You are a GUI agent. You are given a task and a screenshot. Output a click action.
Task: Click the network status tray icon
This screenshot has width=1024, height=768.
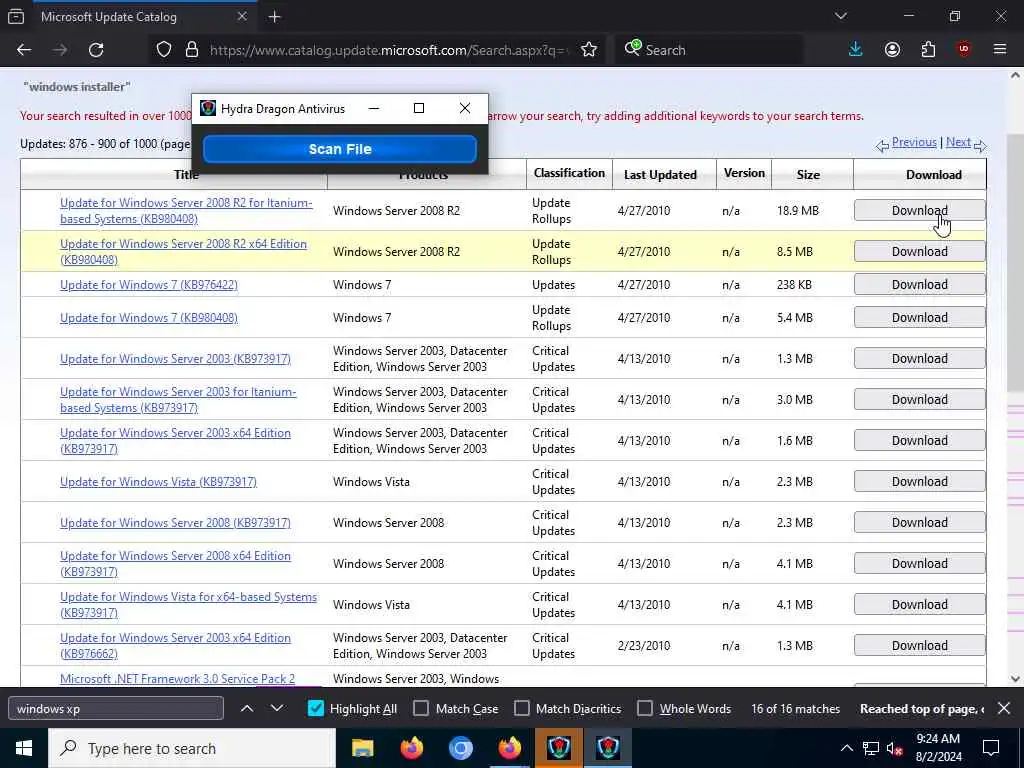(871, 748)
